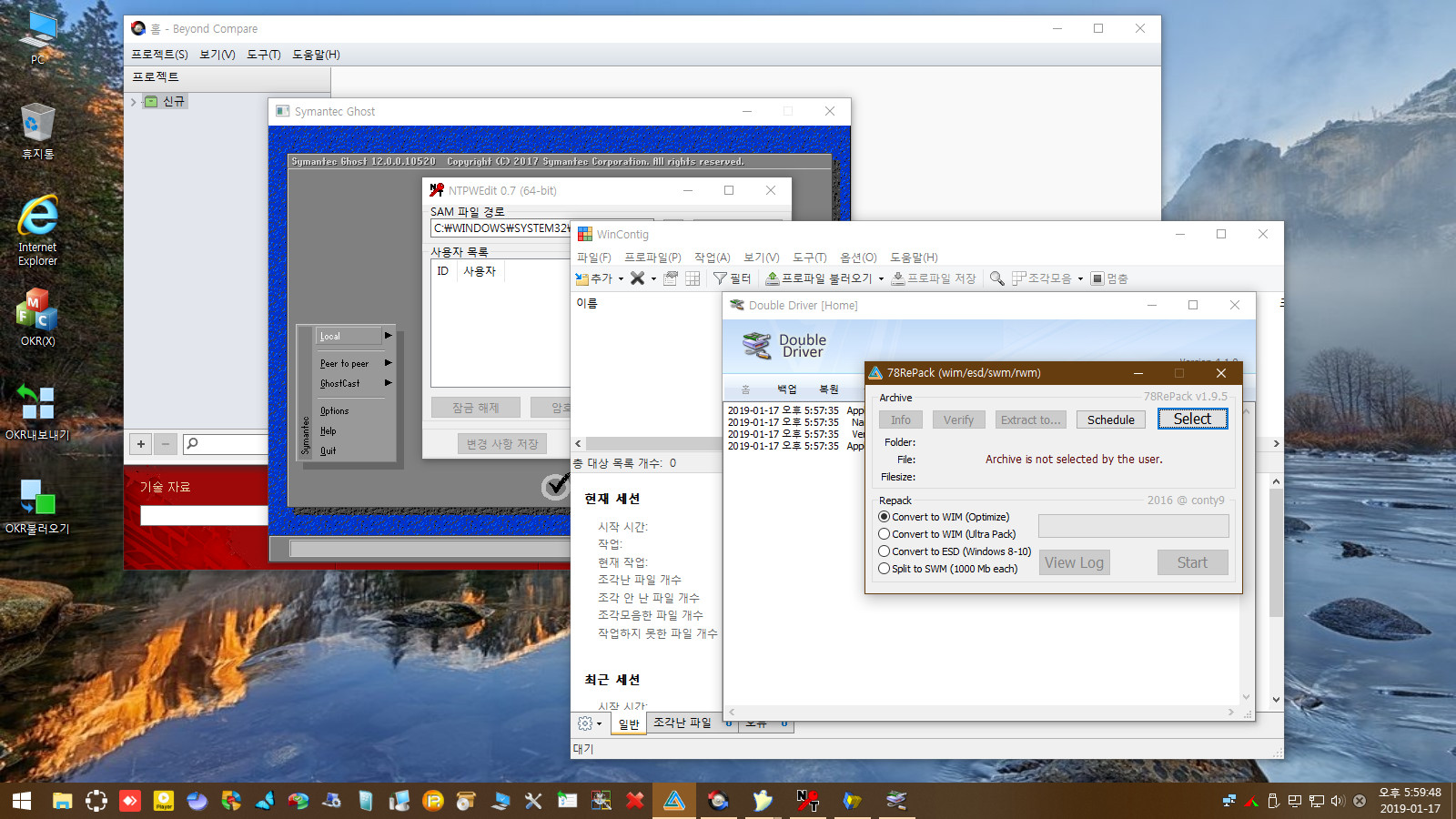
Task: Expand the 신규 tree node in Beyond Compare
Action: [x=134, y=102]
